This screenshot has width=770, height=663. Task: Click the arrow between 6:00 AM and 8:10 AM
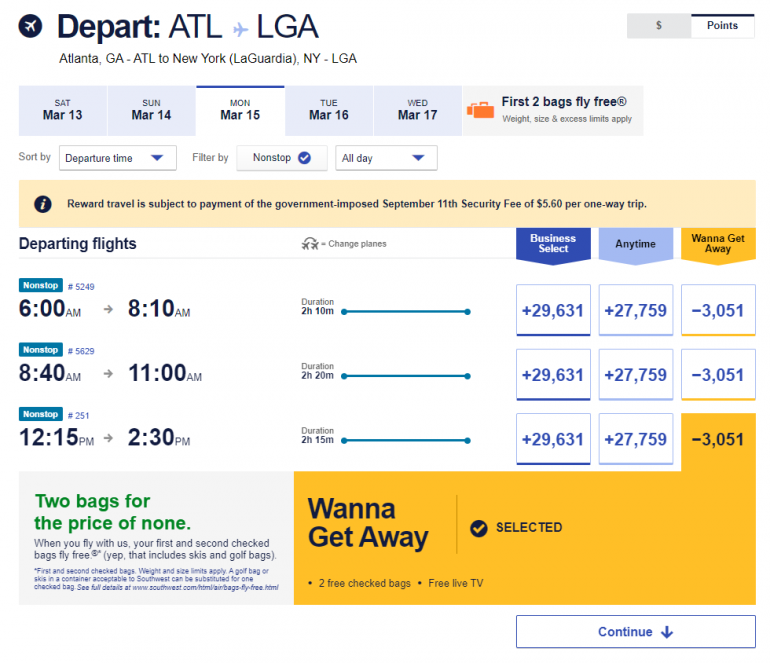108,309
